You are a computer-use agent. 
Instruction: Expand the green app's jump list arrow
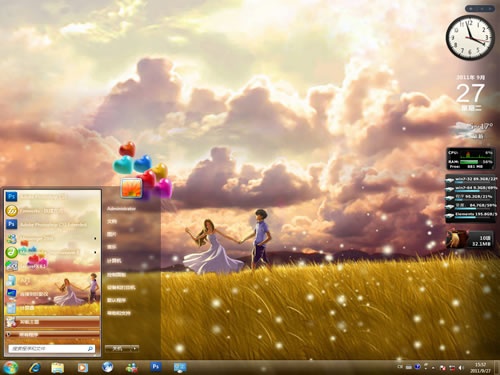click(x=95, y=253)
